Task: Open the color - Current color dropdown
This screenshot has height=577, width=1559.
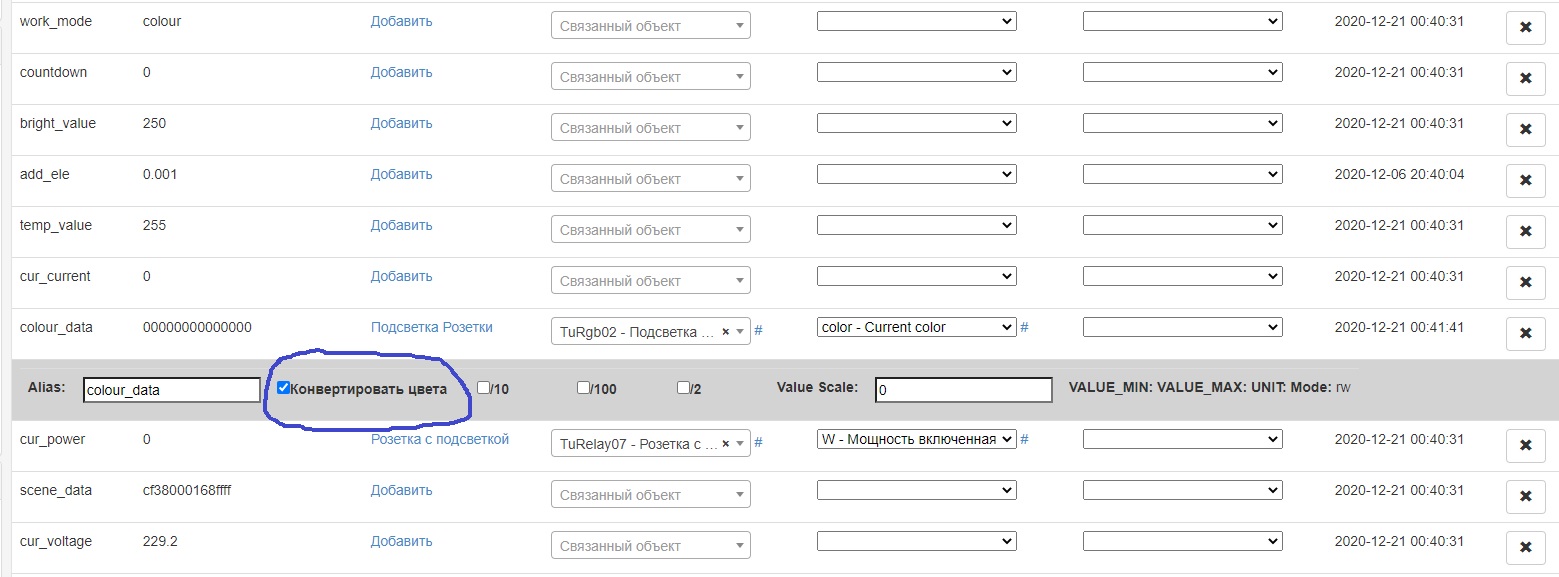Action: click(x=916, y=327)
